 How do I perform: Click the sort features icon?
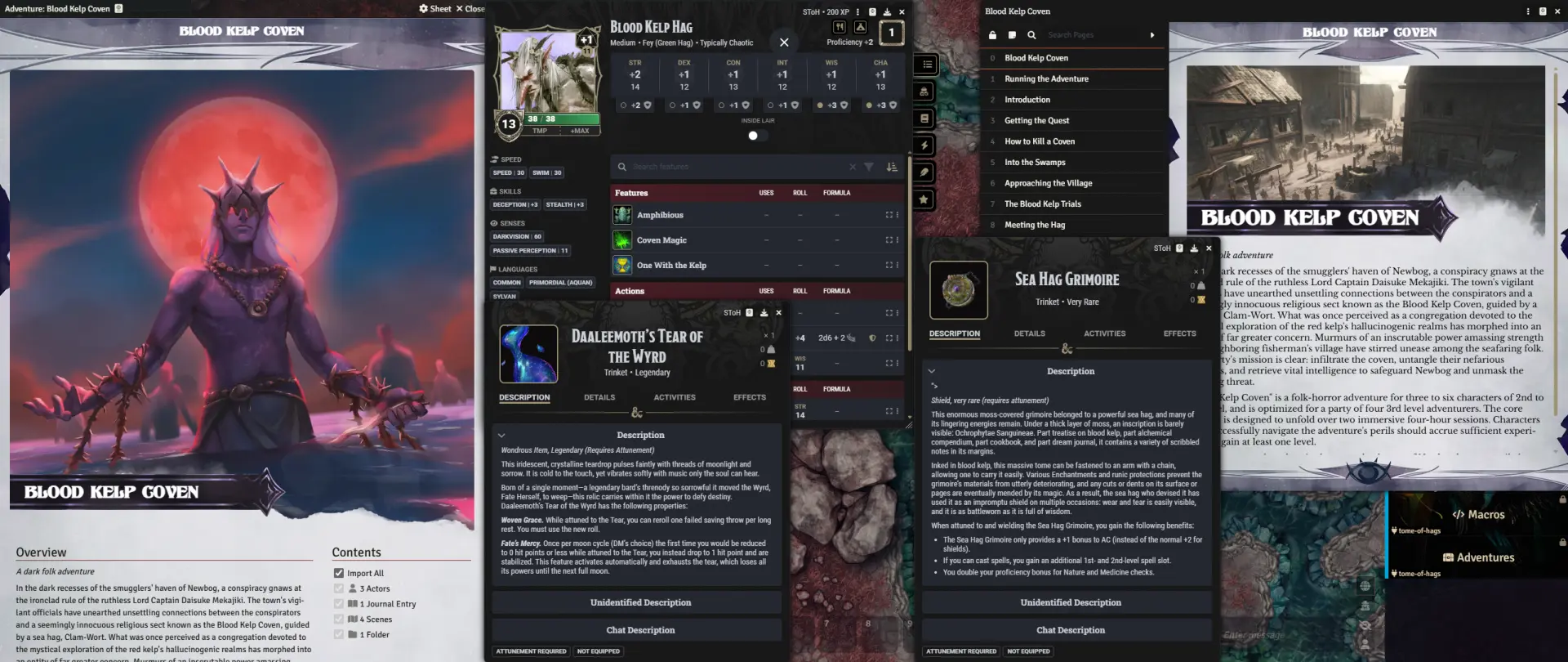point(892,167)
